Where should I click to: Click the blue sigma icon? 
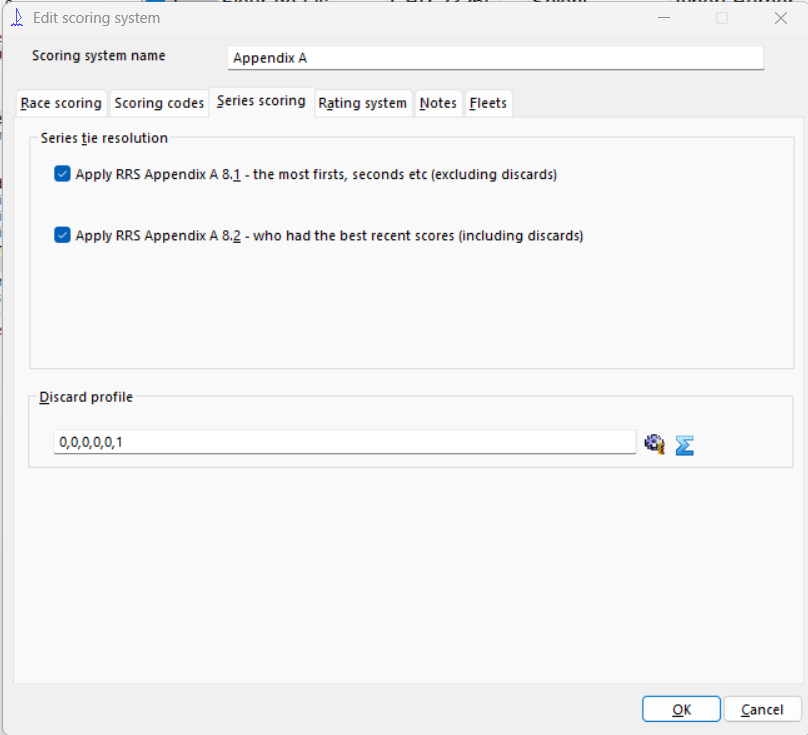coord(685,445)
